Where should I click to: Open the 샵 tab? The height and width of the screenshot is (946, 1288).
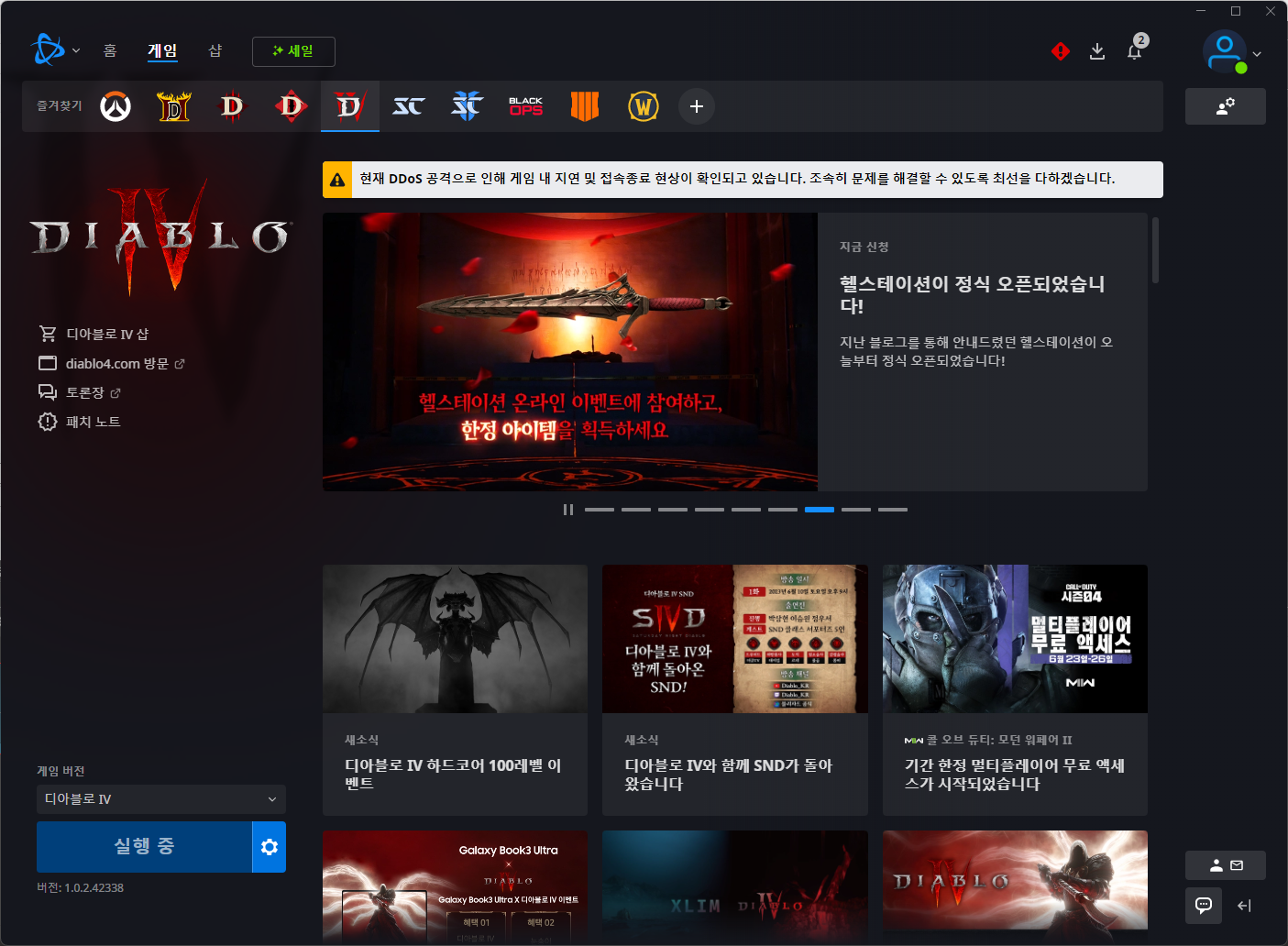[x=215, y=50]
